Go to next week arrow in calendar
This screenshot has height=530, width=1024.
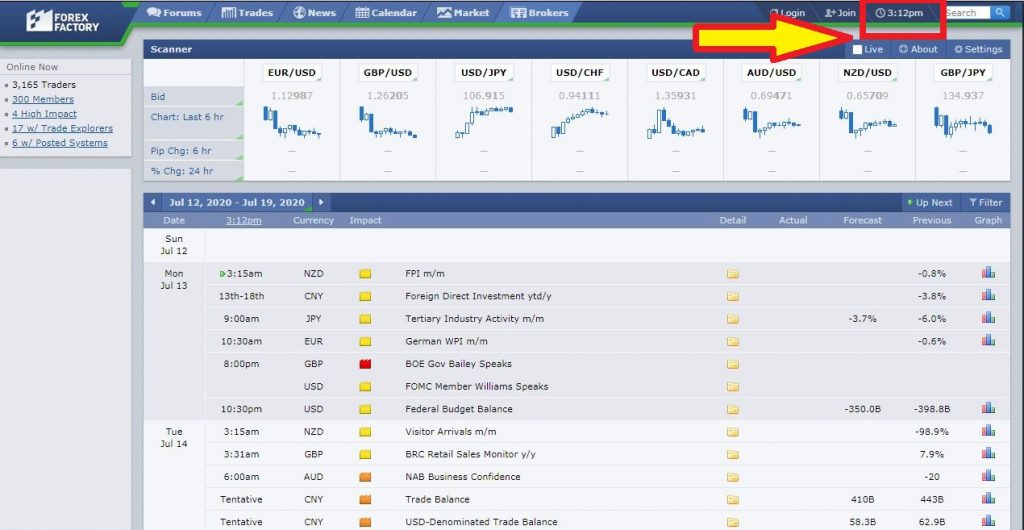click(x=321, y=202)
